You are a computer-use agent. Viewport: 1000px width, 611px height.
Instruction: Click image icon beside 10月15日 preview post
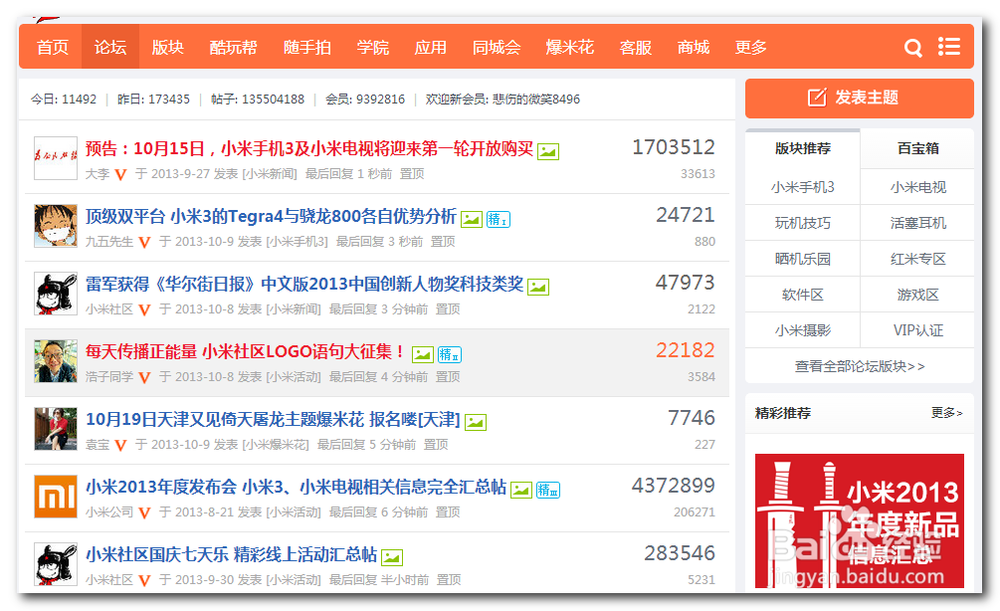pos(548,152)
